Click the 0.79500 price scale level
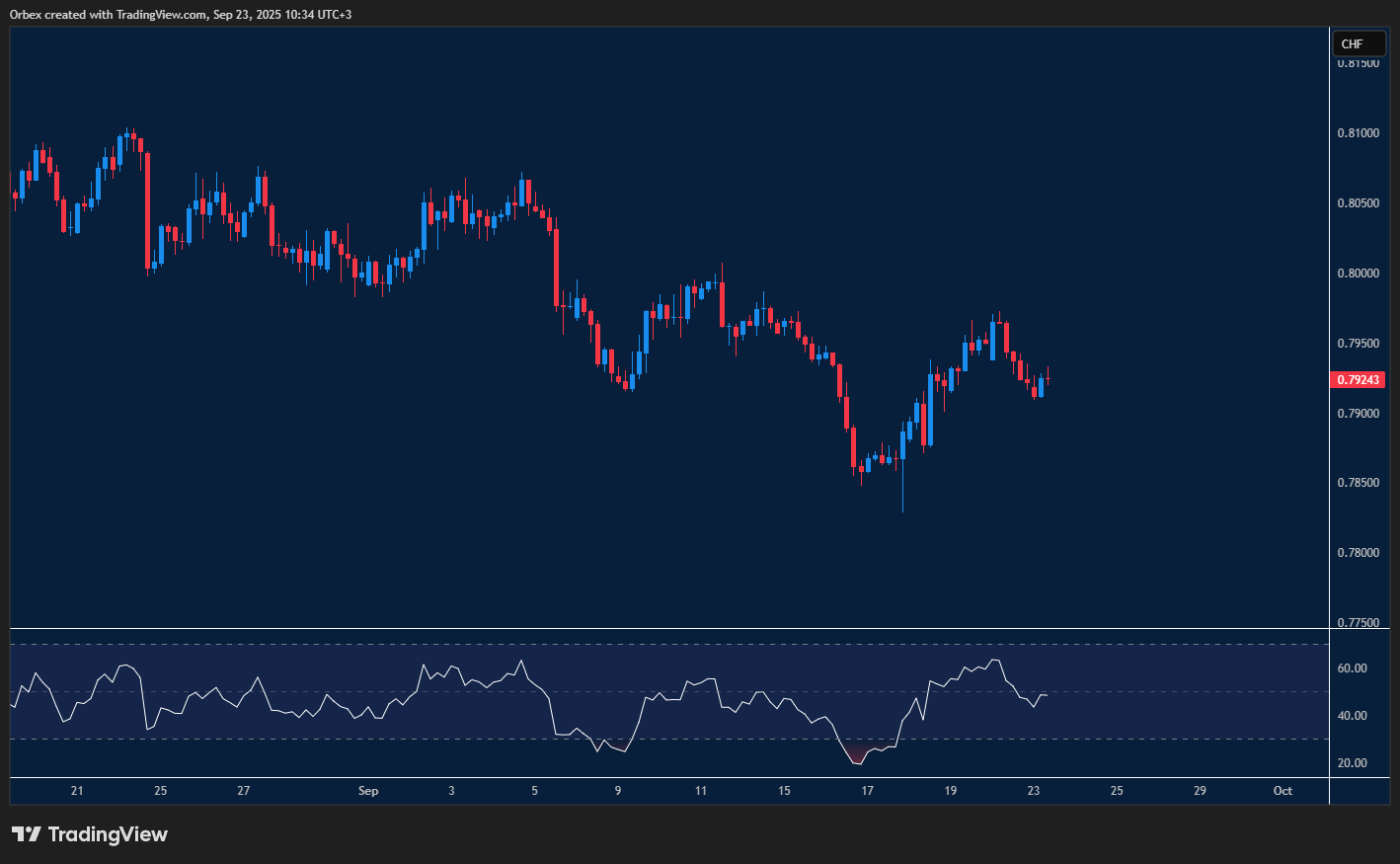1400x864 pixels. click(1359, 344)
